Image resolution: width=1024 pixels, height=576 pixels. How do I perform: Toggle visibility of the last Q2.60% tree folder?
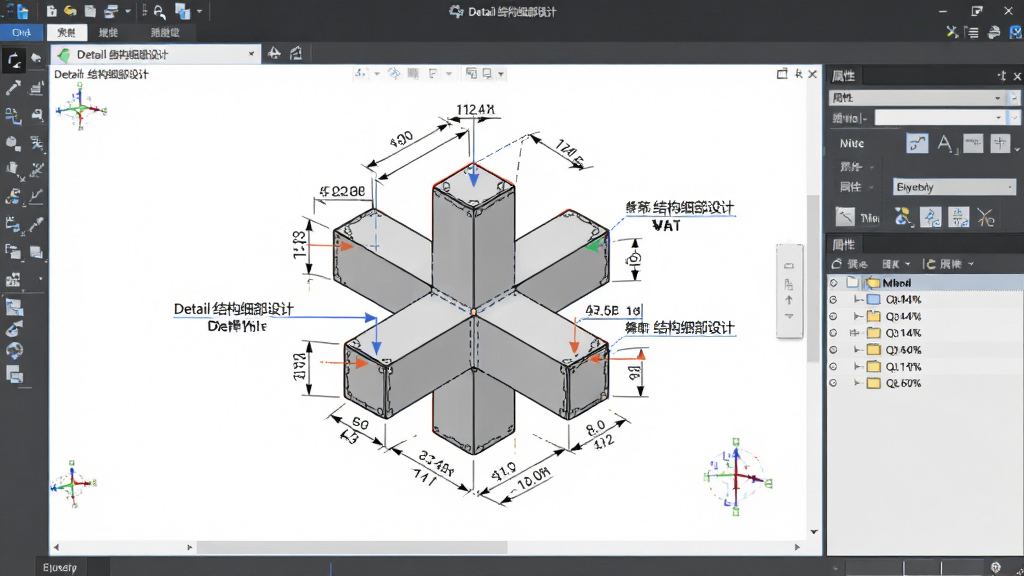click(833, 383)
